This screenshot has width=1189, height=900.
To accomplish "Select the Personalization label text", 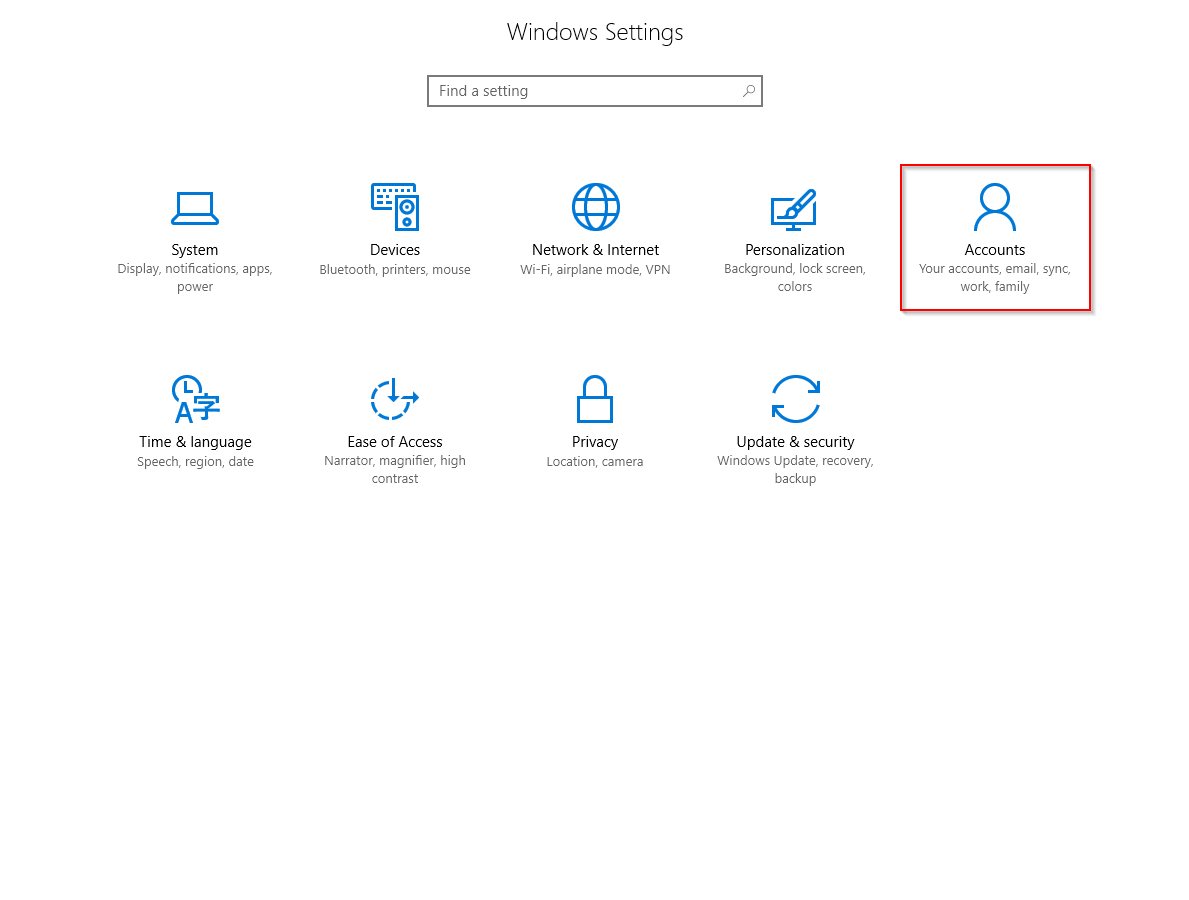I will click(795, 250).
